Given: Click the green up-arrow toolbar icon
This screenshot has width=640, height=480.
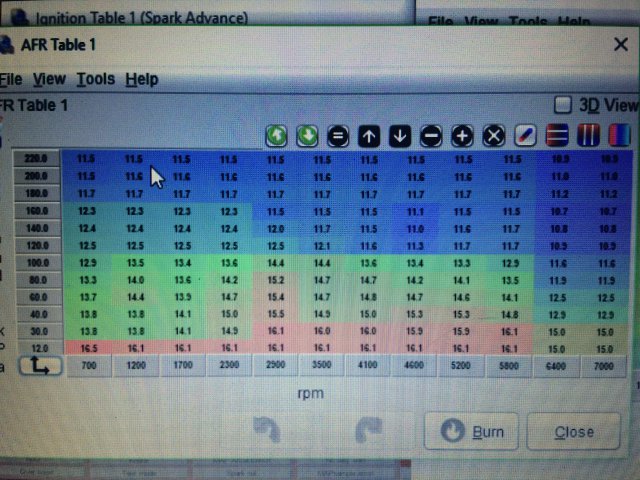Looking at the screenshot, I should tap(276, 135).
